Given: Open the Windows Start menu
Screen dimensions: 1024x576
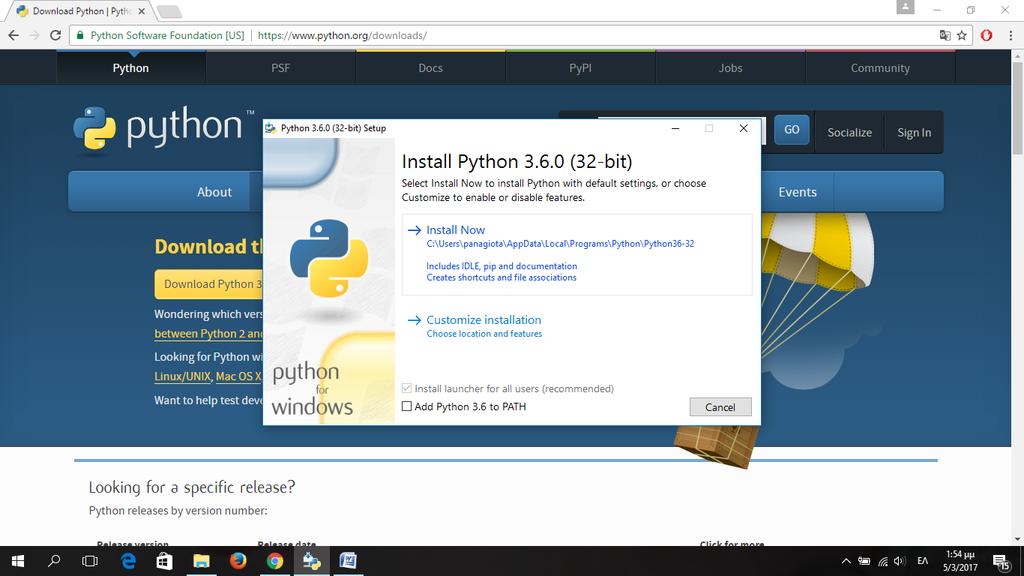Looking at the screenshot, I should point(18,561).
